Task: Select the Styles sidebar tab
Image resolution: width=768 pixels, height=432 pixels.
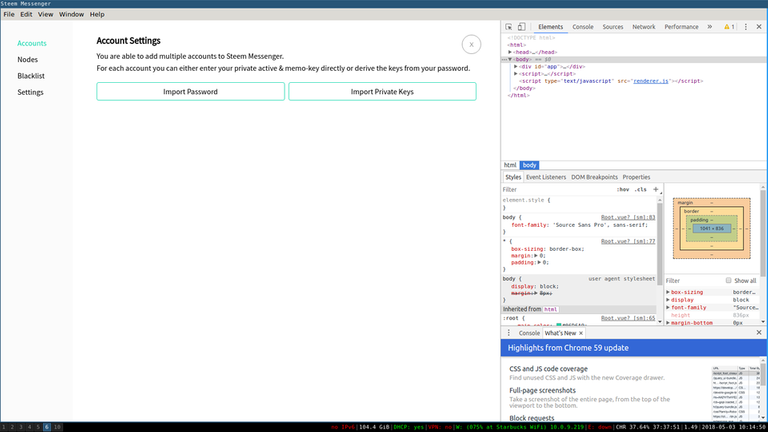Action: tap(513, 177)
